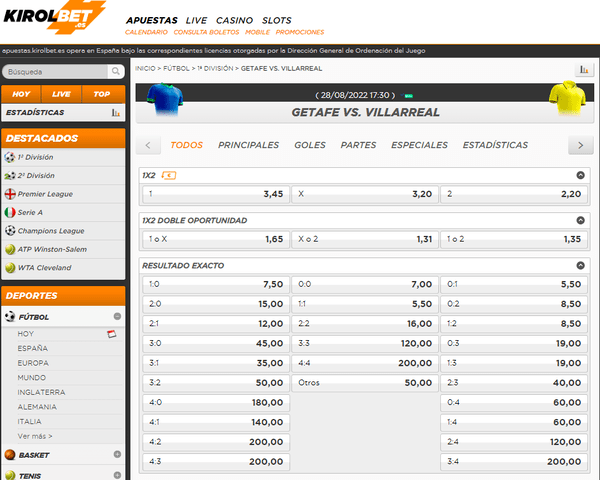The width and height of the screenshot is (600, 480).
Task: Click the Fútbol soccer ball icon
Action: coord(10,317)
